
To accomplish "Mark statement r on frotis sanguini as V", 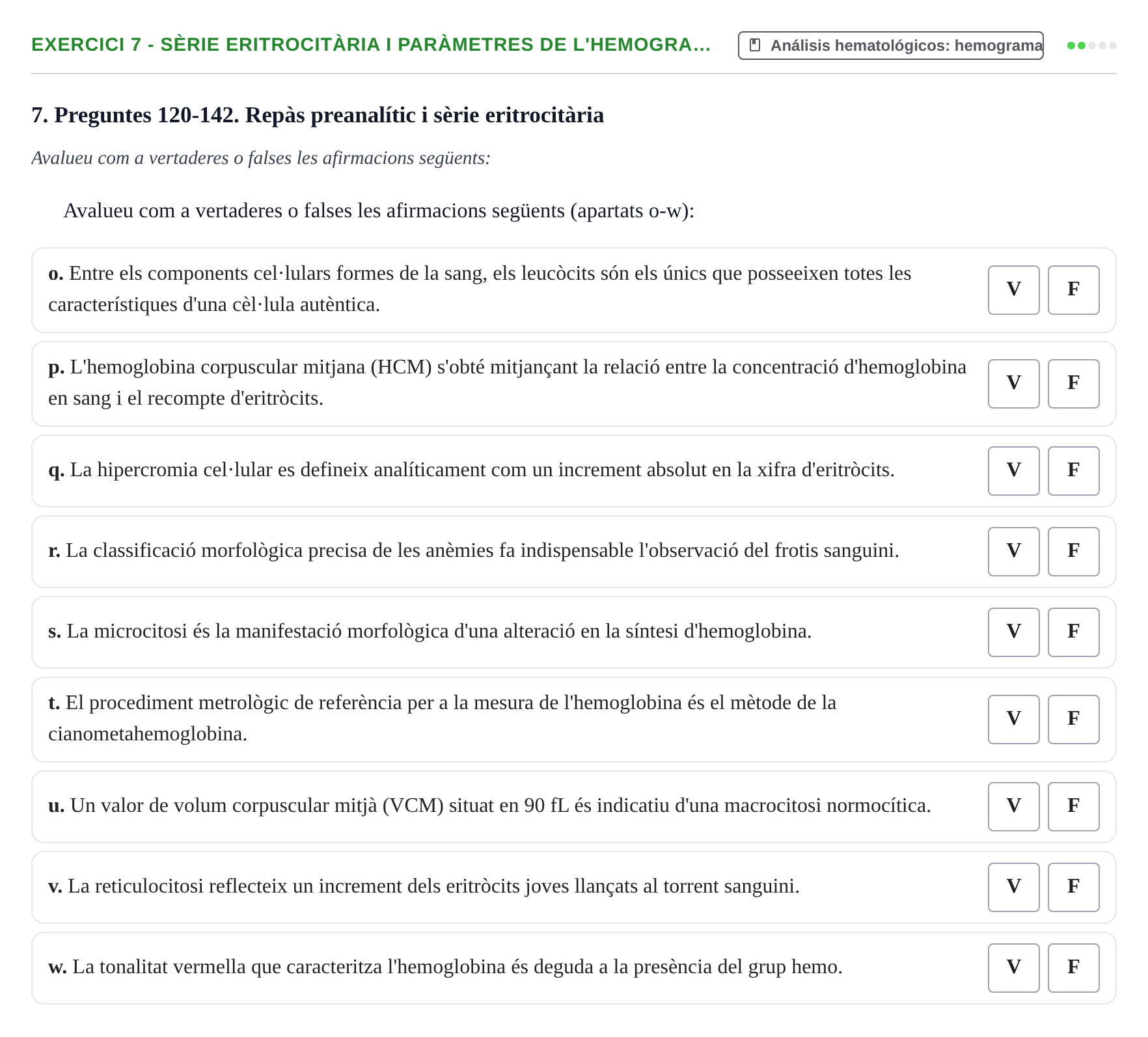I will pos(1013,552).
